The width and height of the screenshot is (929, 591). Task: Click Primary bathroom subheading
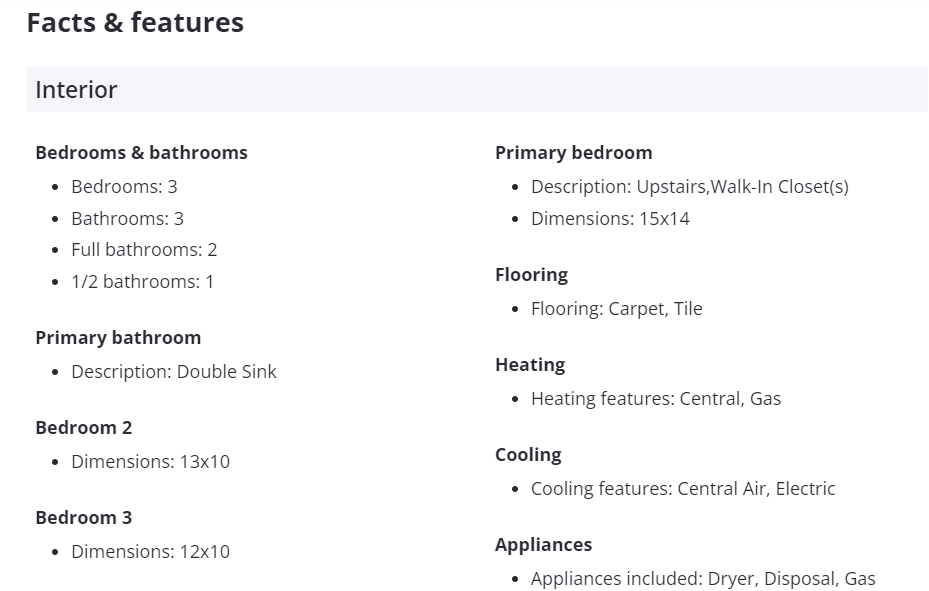point(118,338)
